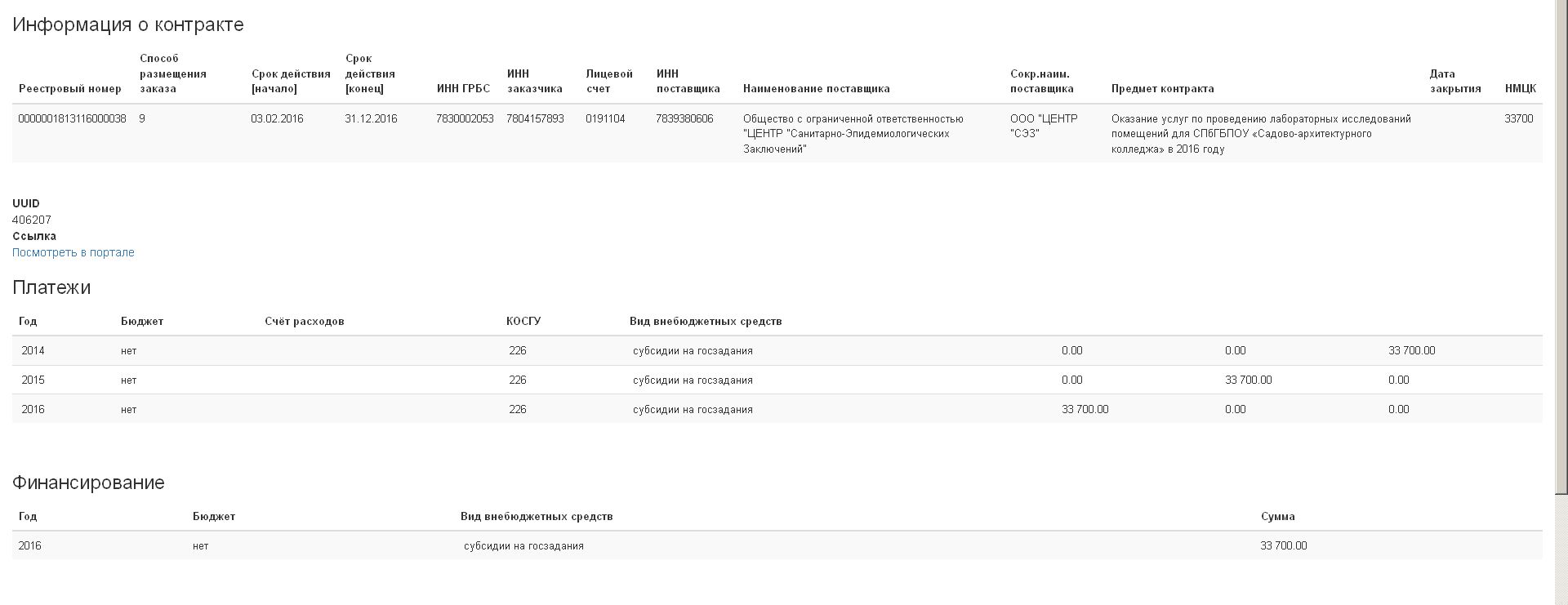Click the contract subject description text

point(1260,134)
